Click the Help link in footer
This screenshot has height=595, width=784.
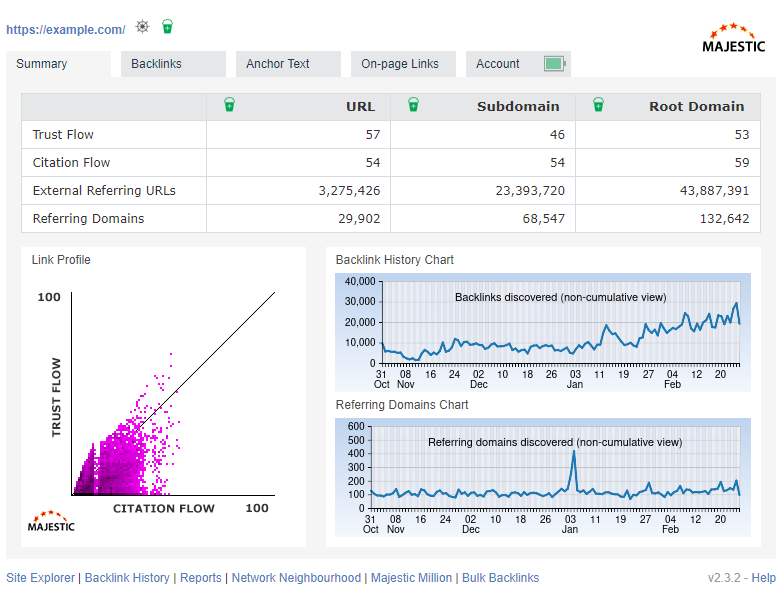pos(764,578)
